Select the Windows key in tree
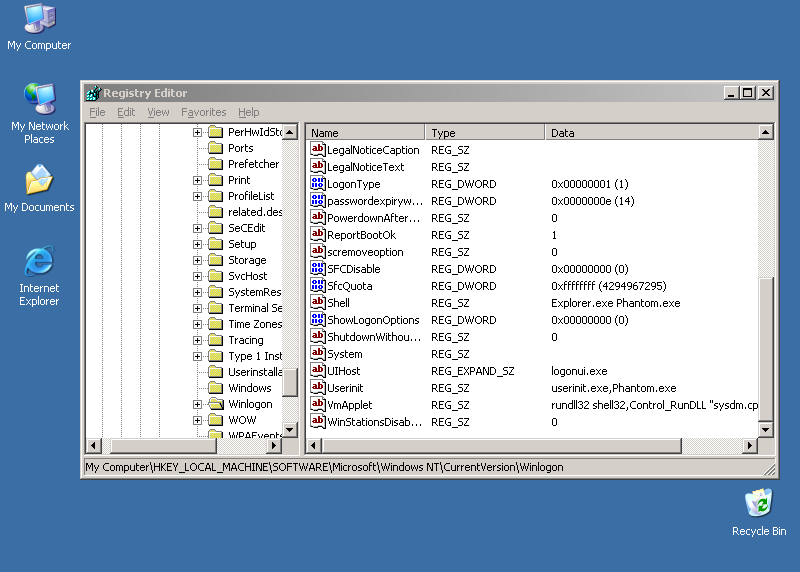800x572 pixels. (249, 388)
